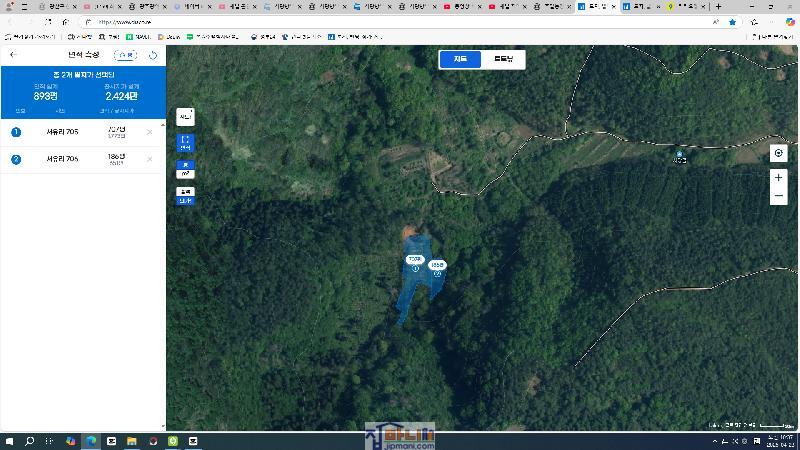The width and height of the screenshot is (800, 450).
Task: Zoom out on the map
Action: (778, 196)
